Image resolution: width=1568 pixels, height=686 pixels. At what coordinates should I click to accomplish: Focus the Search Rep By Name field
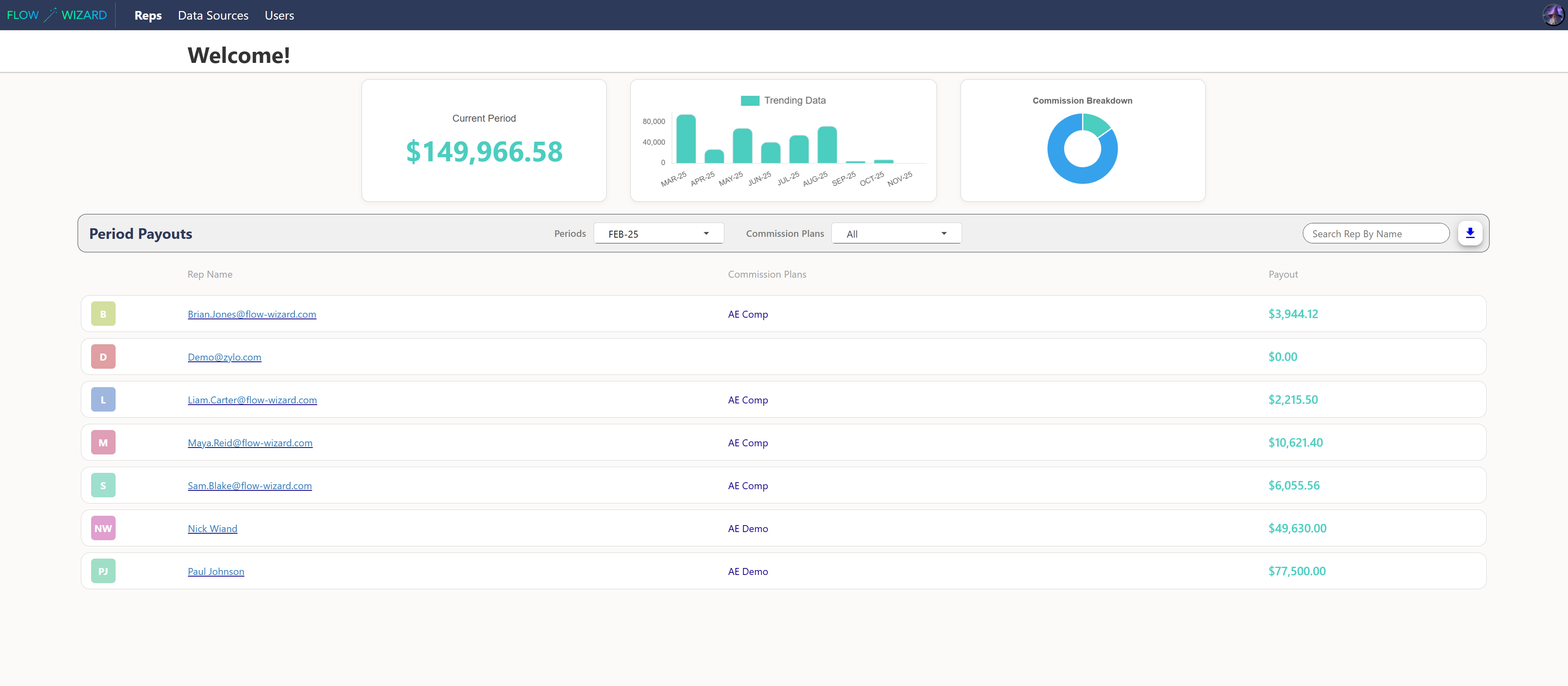pyautogui.click(x=1376, y=234)
